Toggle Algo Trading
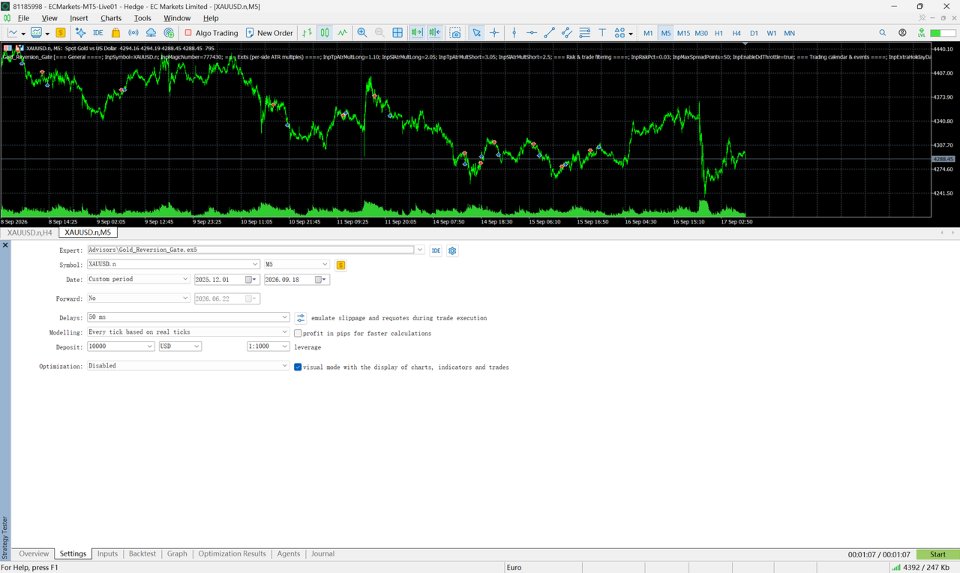Image resolution: width=960 pixels, height=573 pixels. point(211,33)
